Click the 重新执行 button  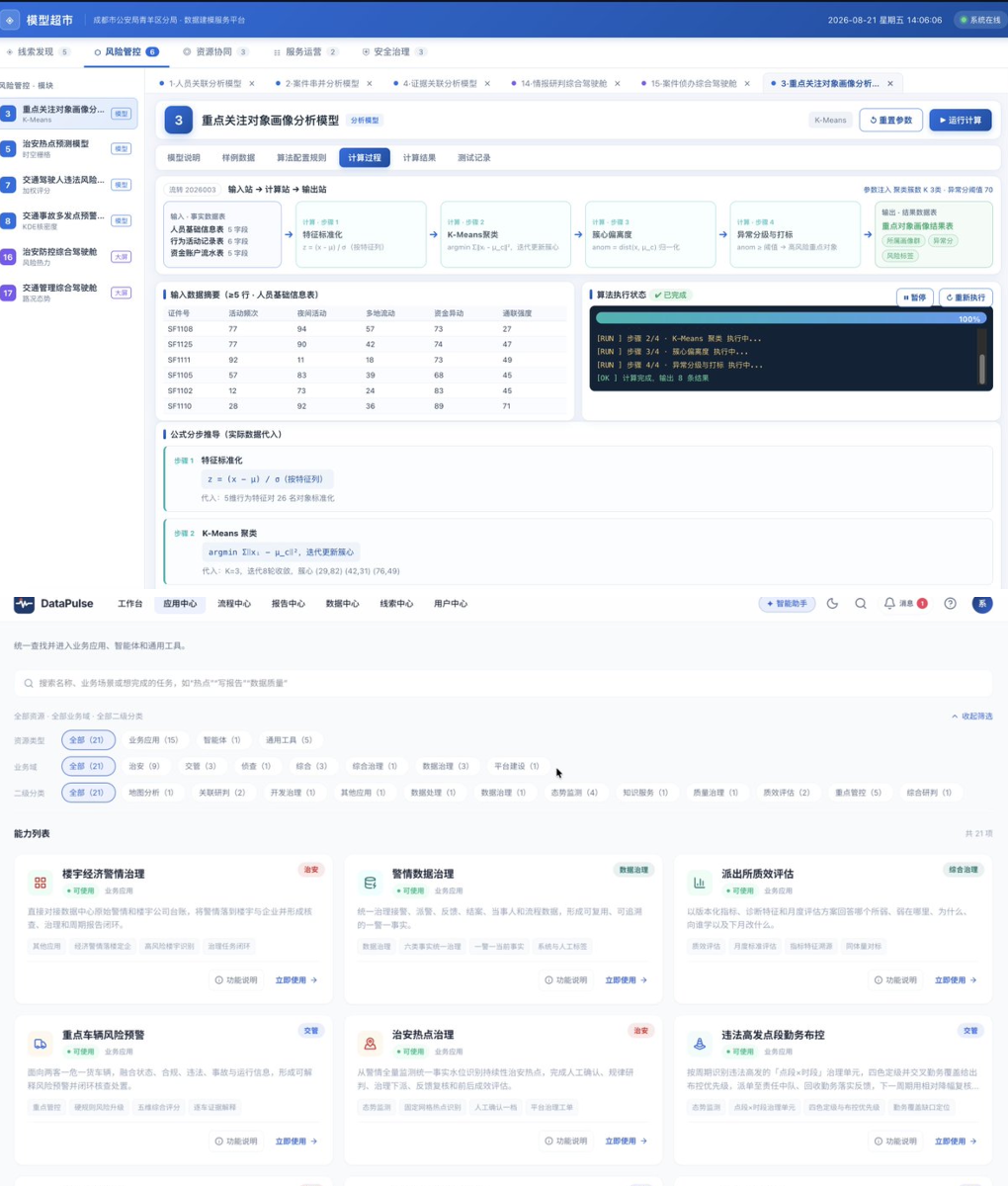[965, 297]
